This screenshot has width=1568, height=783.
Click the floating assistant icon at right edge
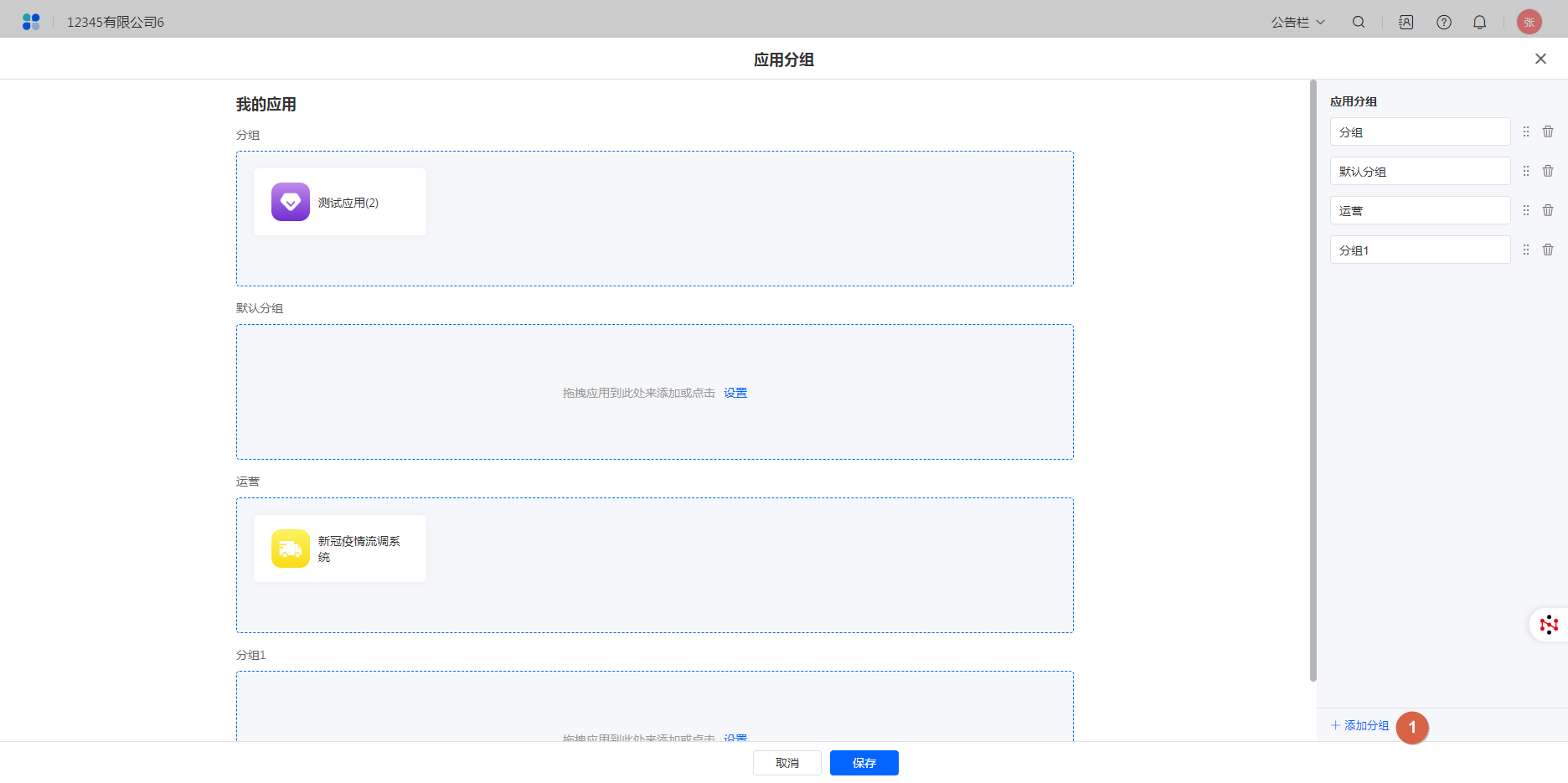(x=1549, y=625)
